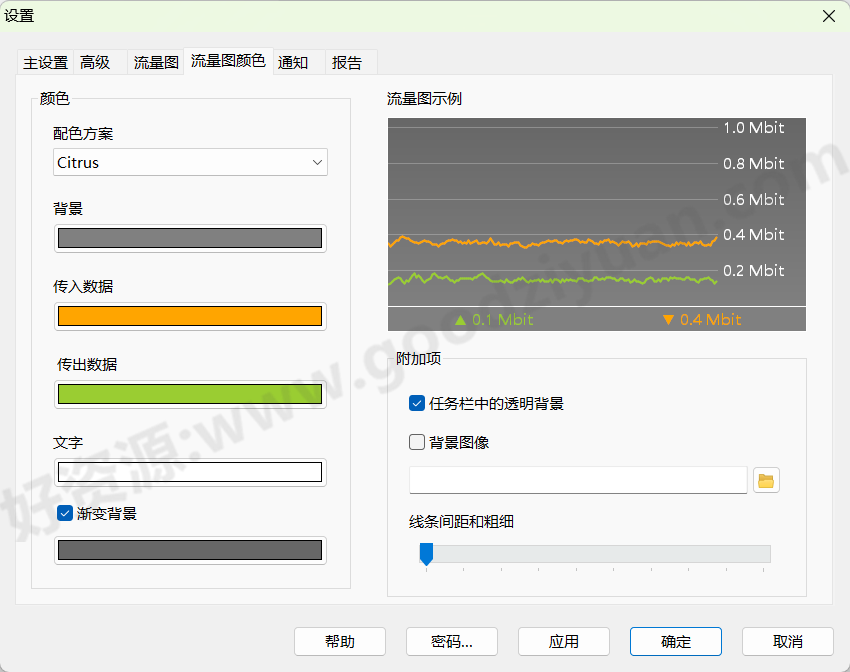Image resolution: width=850 pixels, height=672 pixels.
Task: Switch to the 流量图 tab
Action: (154, 61)
